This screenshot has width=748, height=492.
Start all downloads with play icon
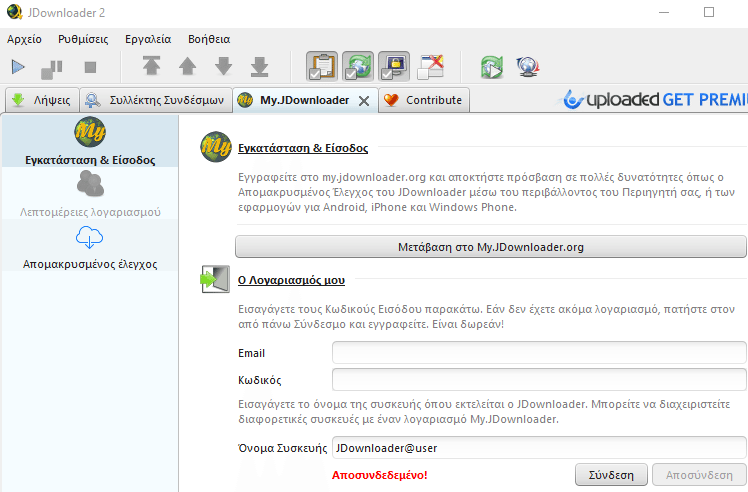click(18, 67)
